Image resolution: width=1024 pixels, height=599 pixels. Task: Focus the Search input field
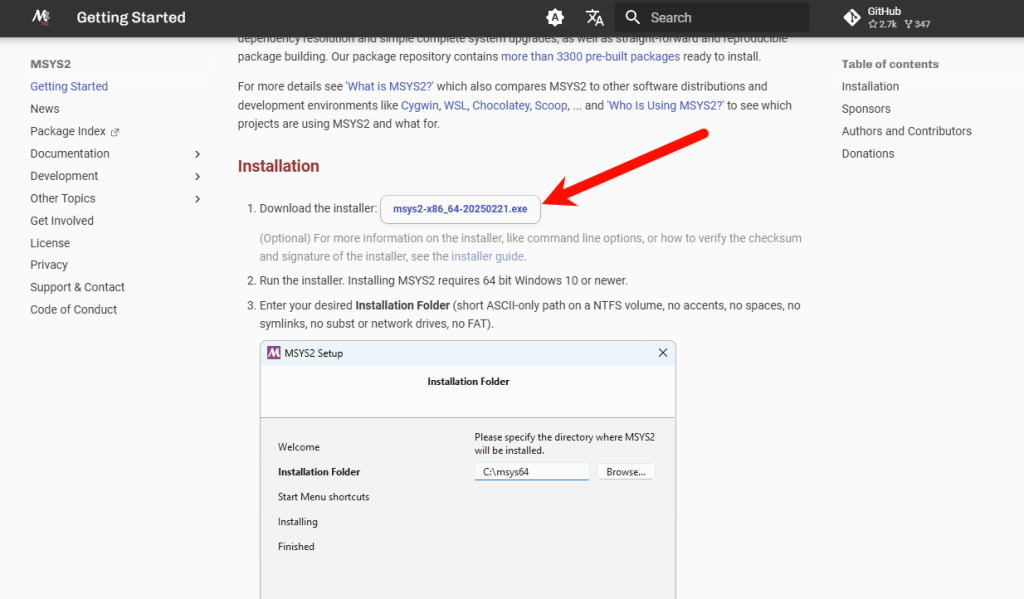pos(713,18)
